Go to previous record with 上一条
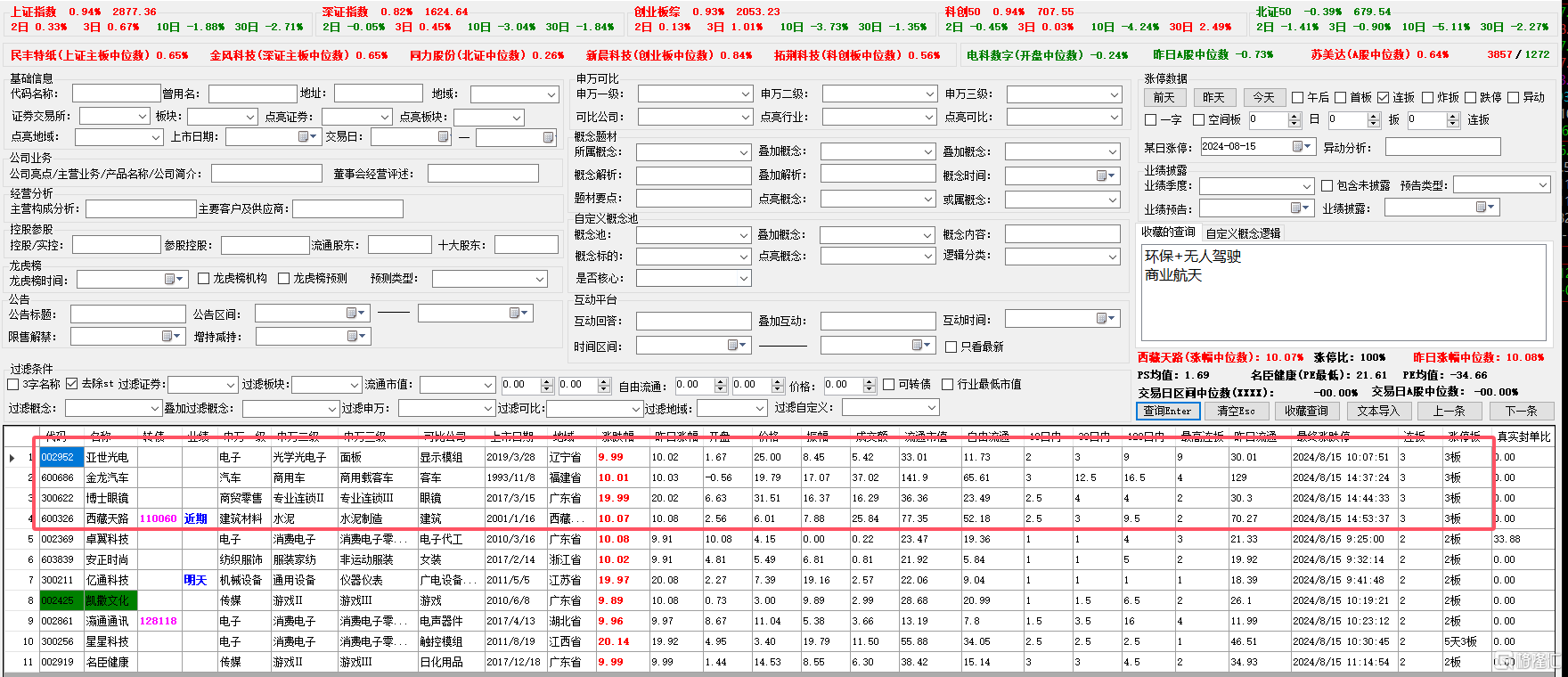The height and width of the screenshot is (677, 1568). click(1449, 411)
